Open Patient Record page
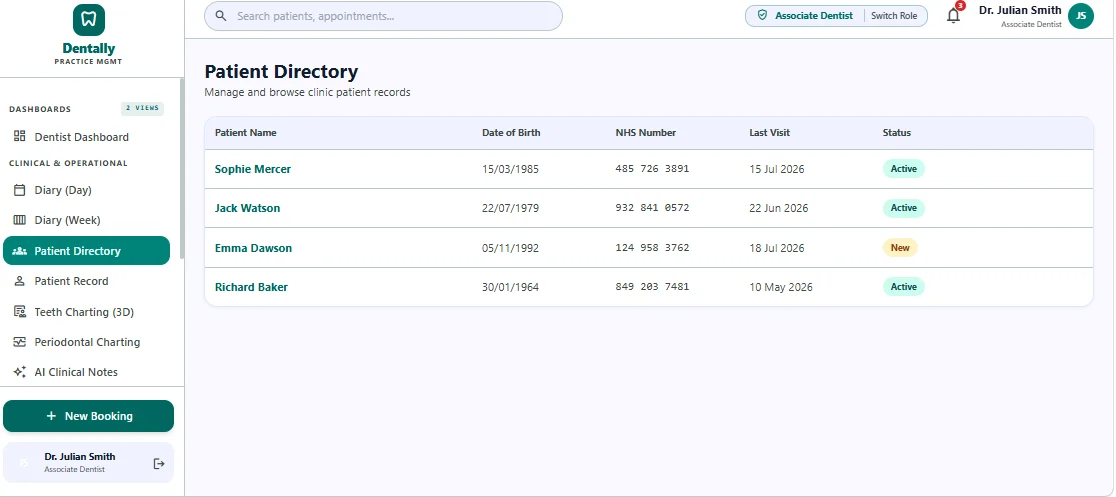This screenshot has width=1116, height=497. click(87, 281)
